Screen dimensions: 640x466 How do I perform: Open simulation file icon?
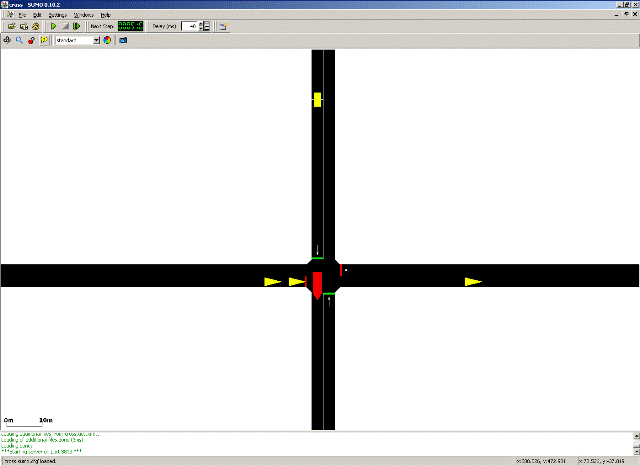11,27
